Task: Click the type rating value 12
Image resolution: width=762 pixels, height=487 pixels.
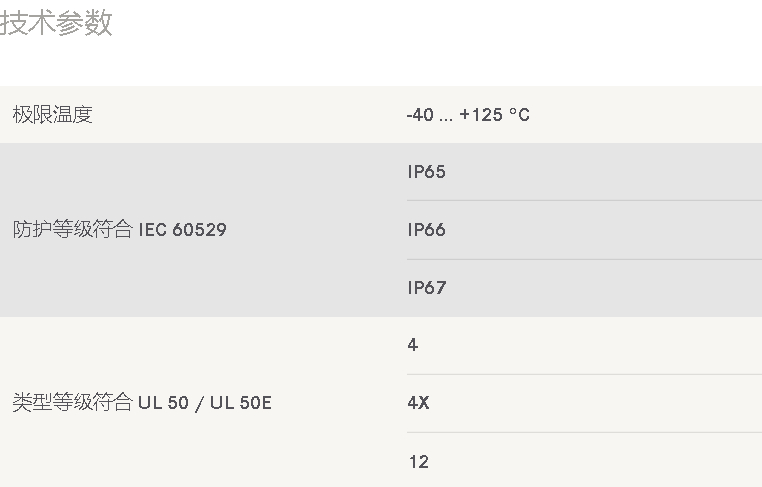Action: pyautogui.click(x=418, y=462)
